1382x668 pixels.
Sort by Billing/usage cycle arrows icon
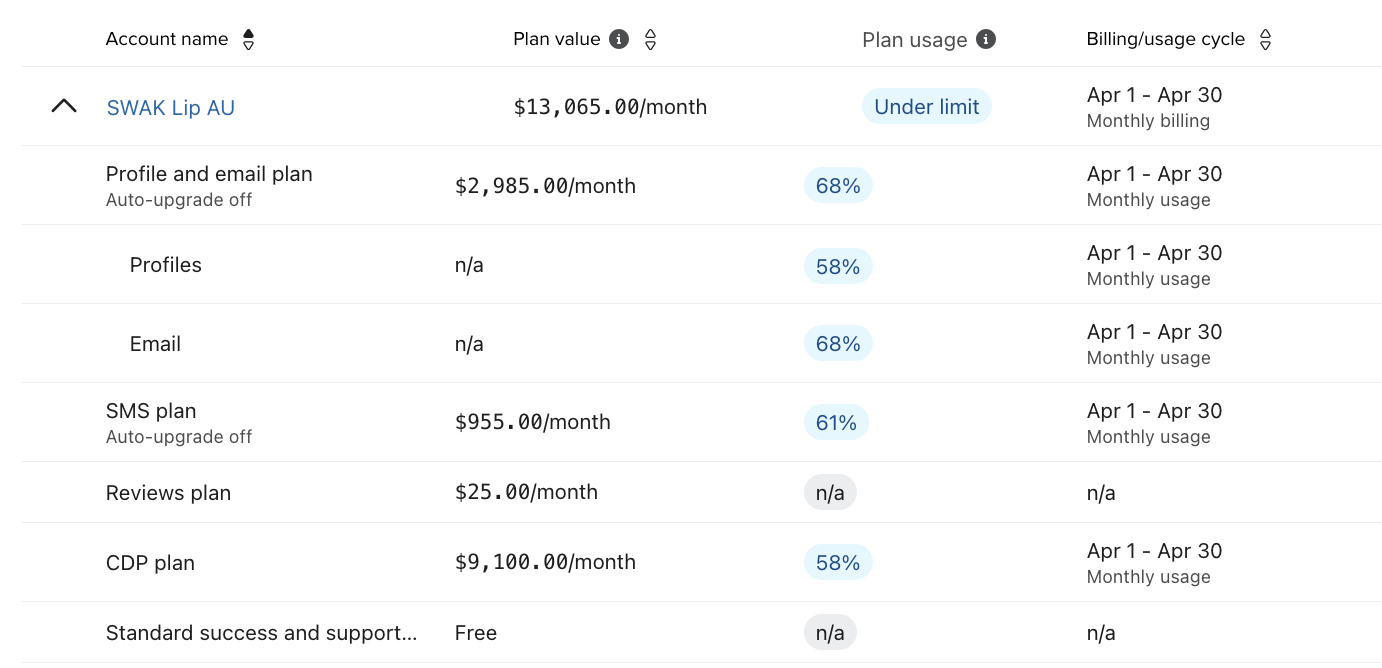click(x=1265, y=40)
